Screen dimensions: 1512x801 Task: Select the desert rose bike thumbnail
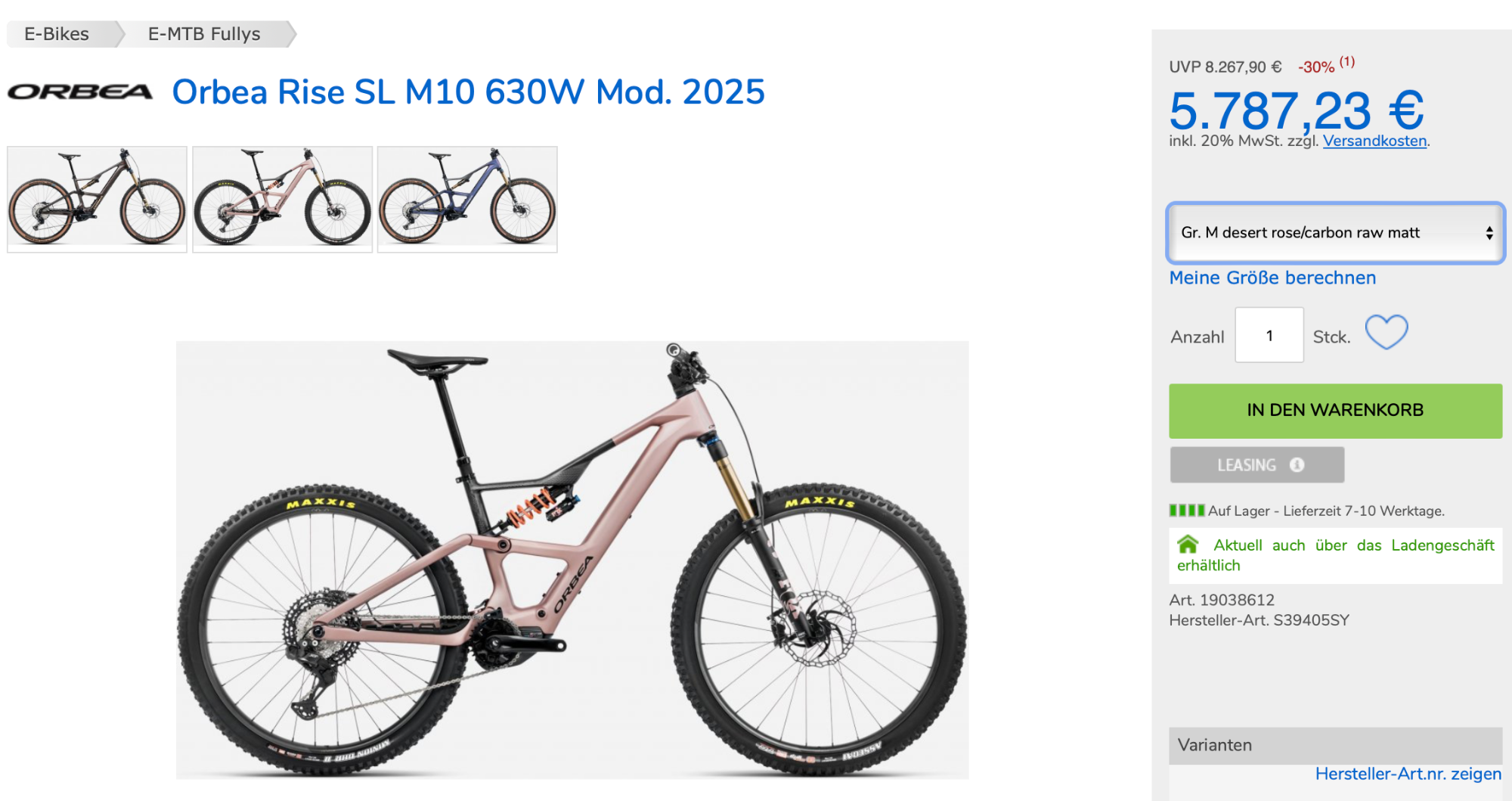click(x=283, y=200)
